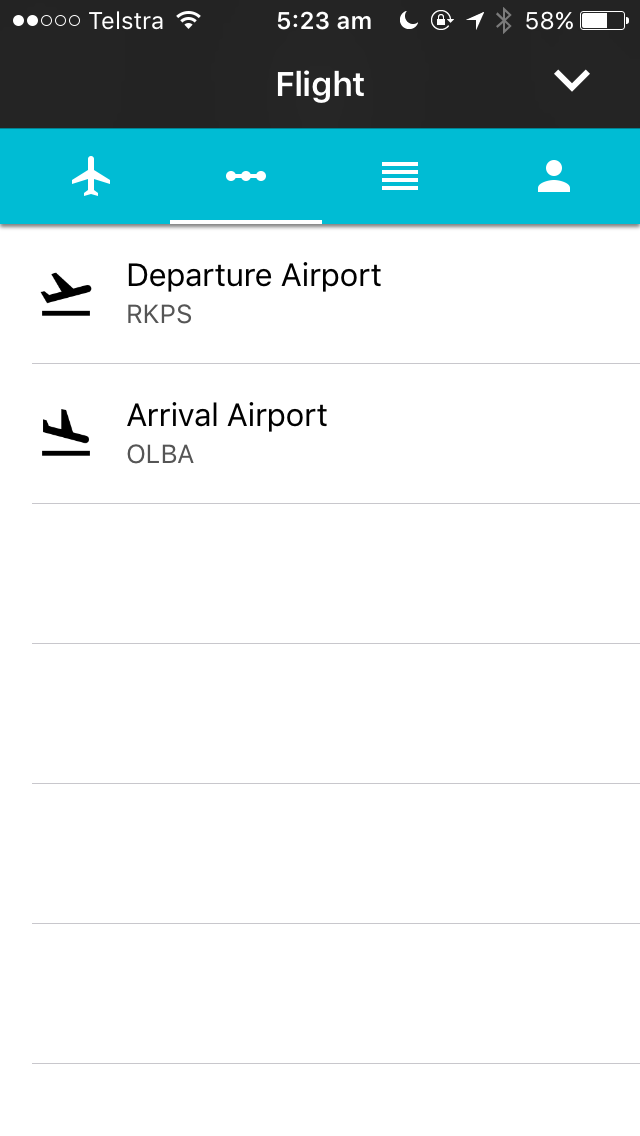Screen dimensions: 640x1136
Task: Select the Arrival Airport label
Action: 227,415
